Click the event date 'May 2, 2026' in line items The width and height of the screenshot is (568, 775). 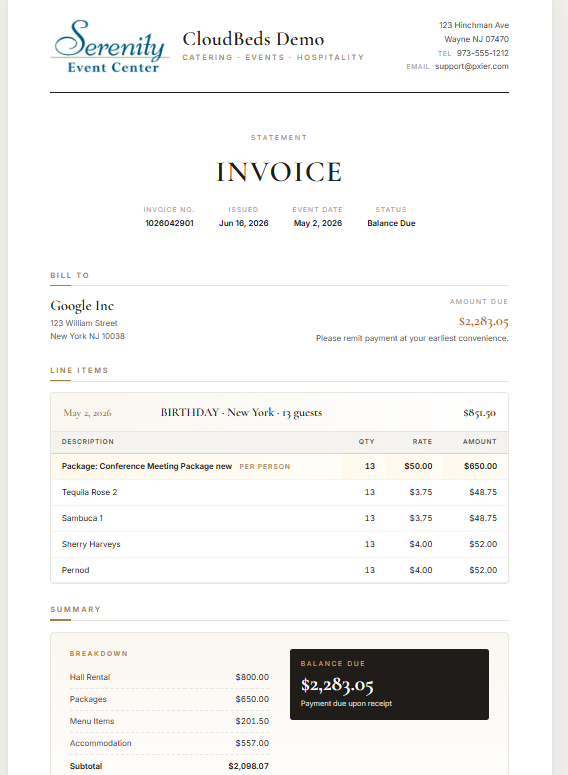(x=87, y=413)
